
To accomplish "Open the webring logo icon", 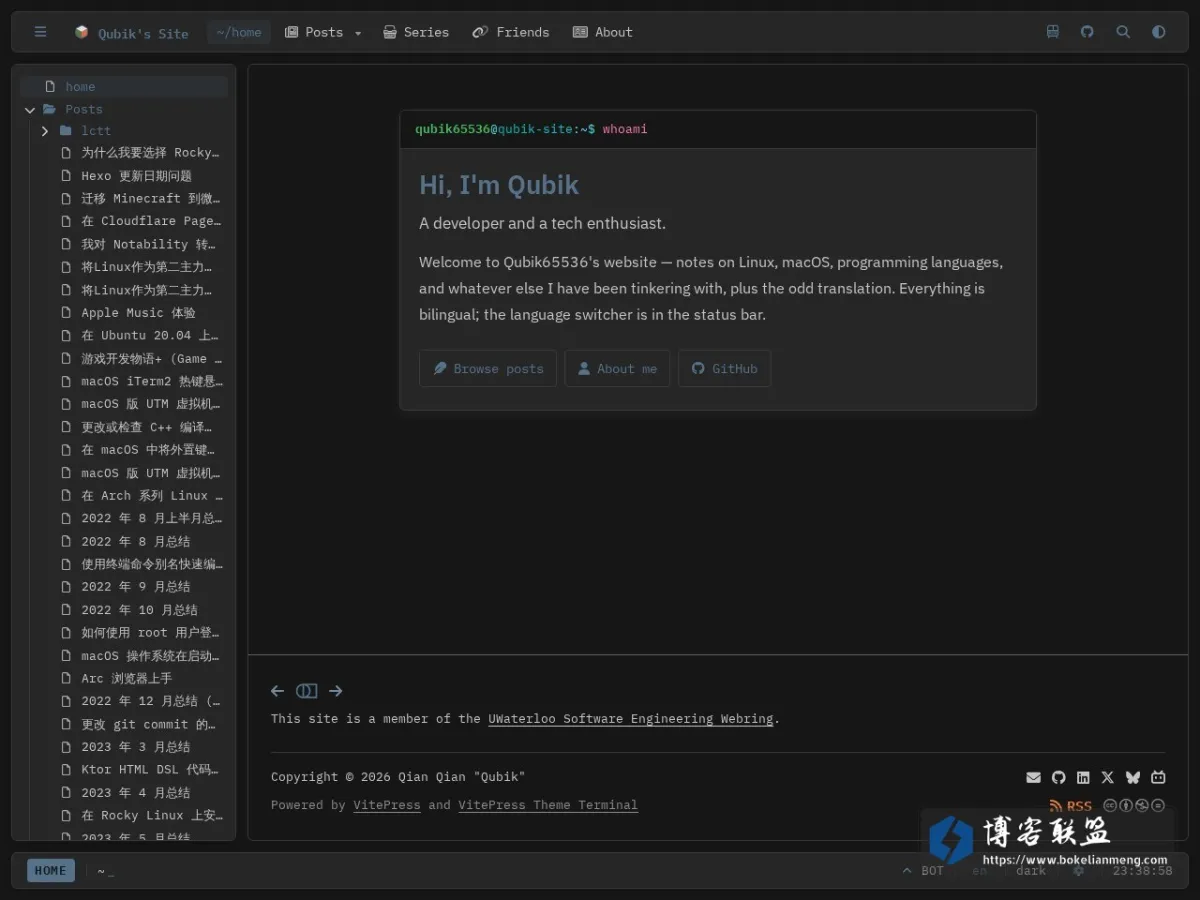I will [307, 691].
